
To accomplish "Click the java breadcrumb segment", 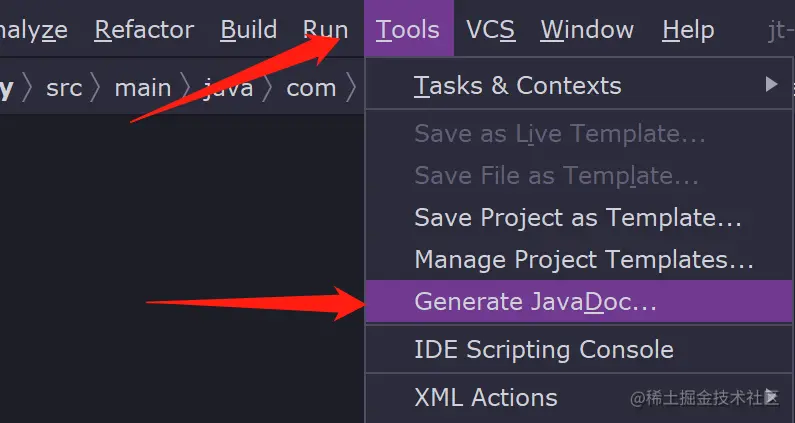I will point(227,88).
